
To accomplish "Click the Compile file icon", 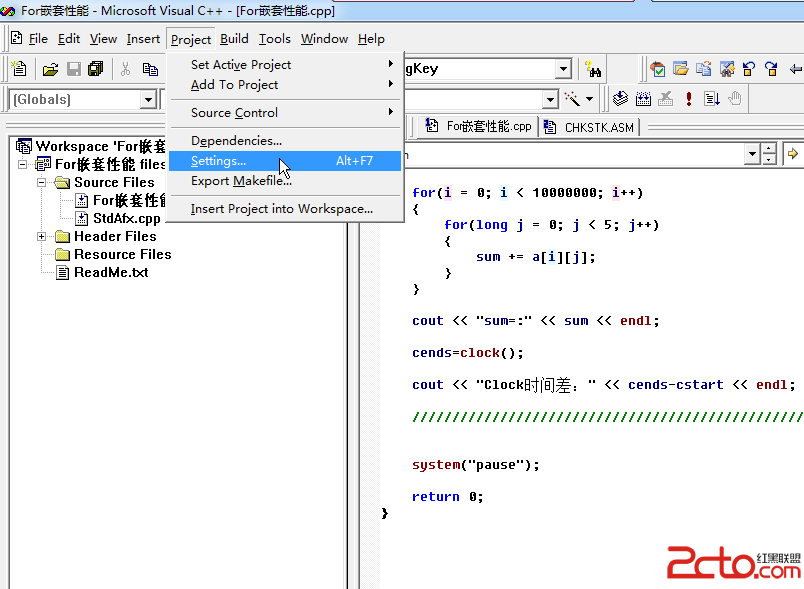I will pos(620,98).
